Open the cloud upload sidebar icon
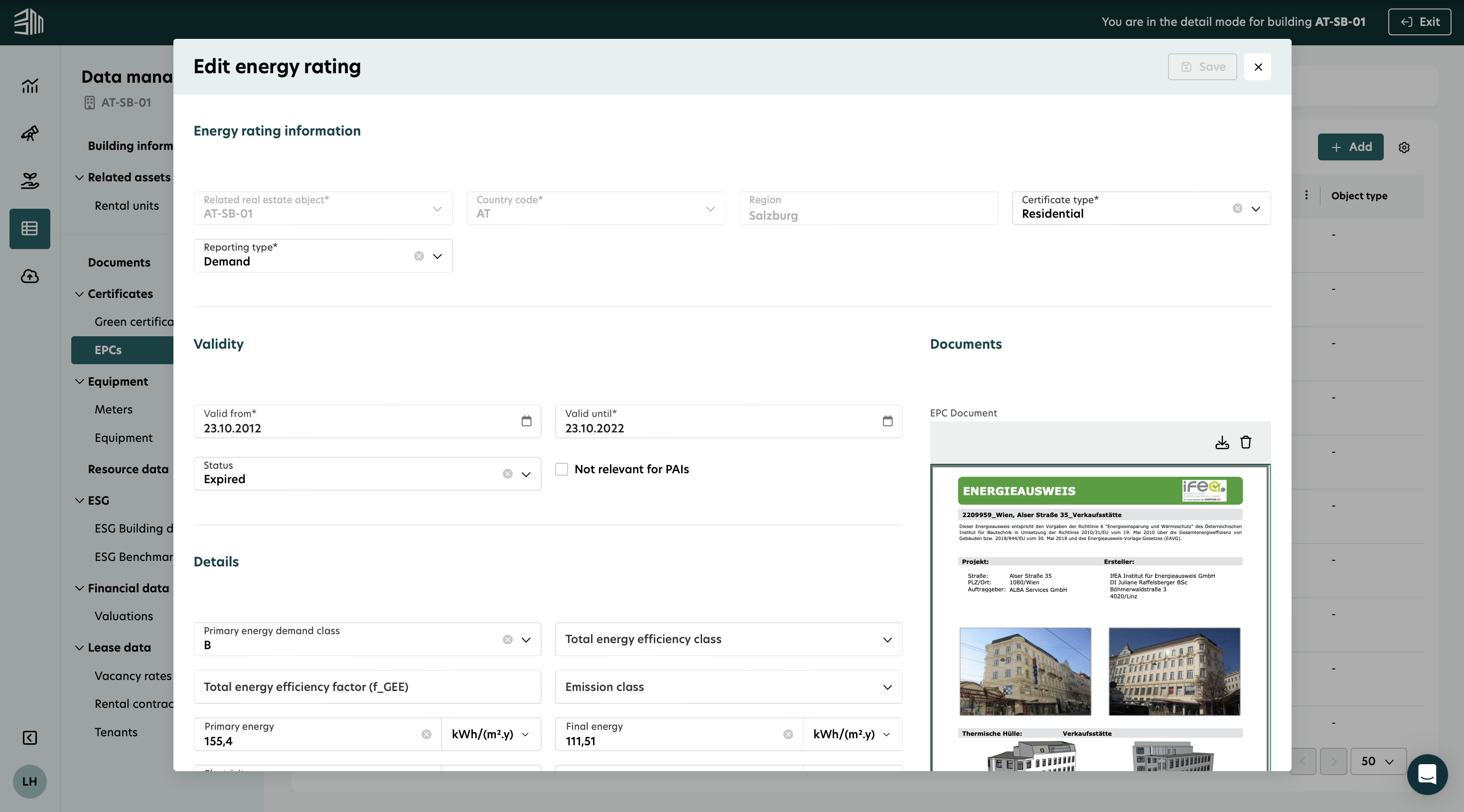1464x812 pixels. pyautogui.click(x=29, y=277)
